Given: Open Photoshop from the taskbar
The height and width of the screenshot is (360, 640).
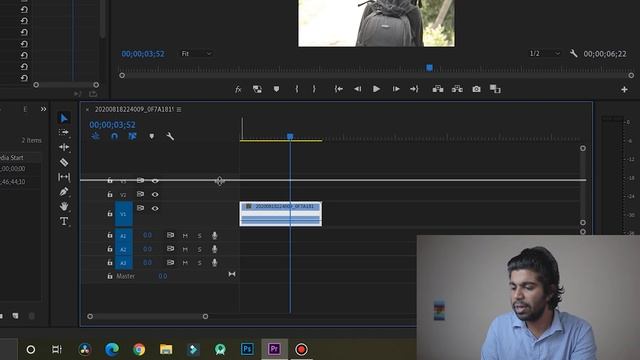Looking at the screenshot, I should [x=247, y=349].
